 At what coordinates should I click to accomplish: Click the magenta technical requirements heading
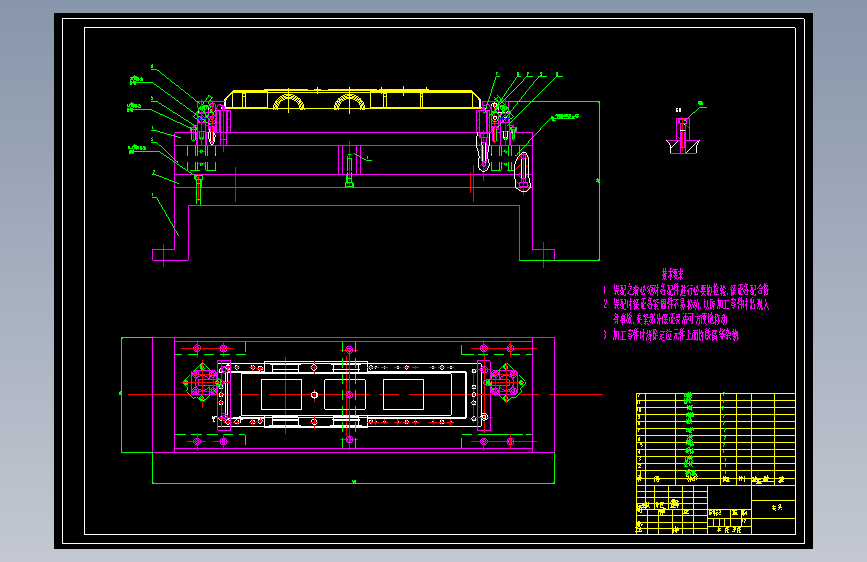click(x=672, y=274)
